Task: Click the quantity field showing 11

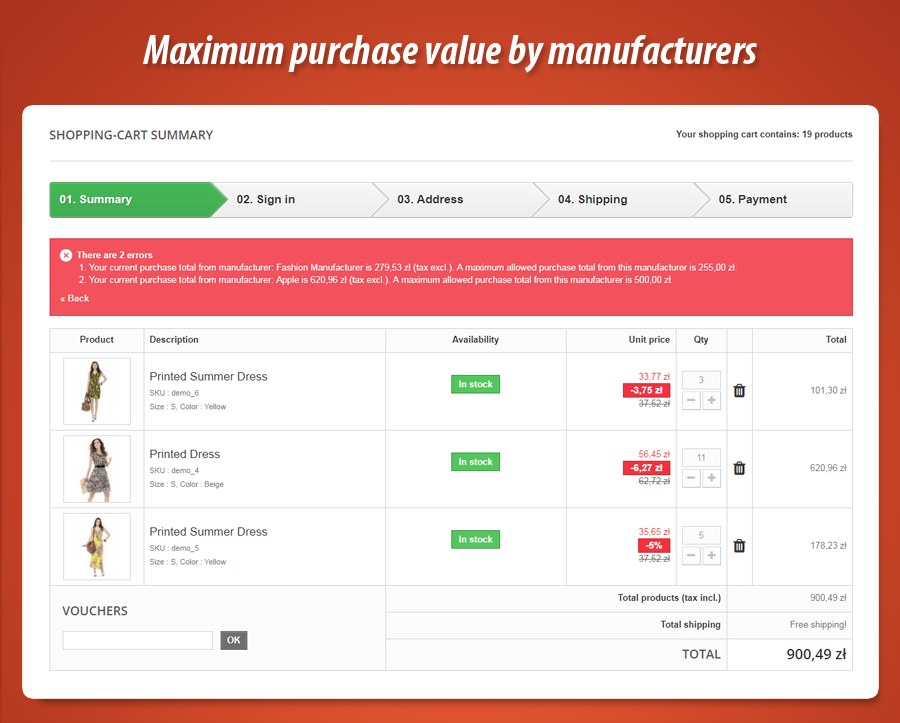Action: [x=701, y=457]
